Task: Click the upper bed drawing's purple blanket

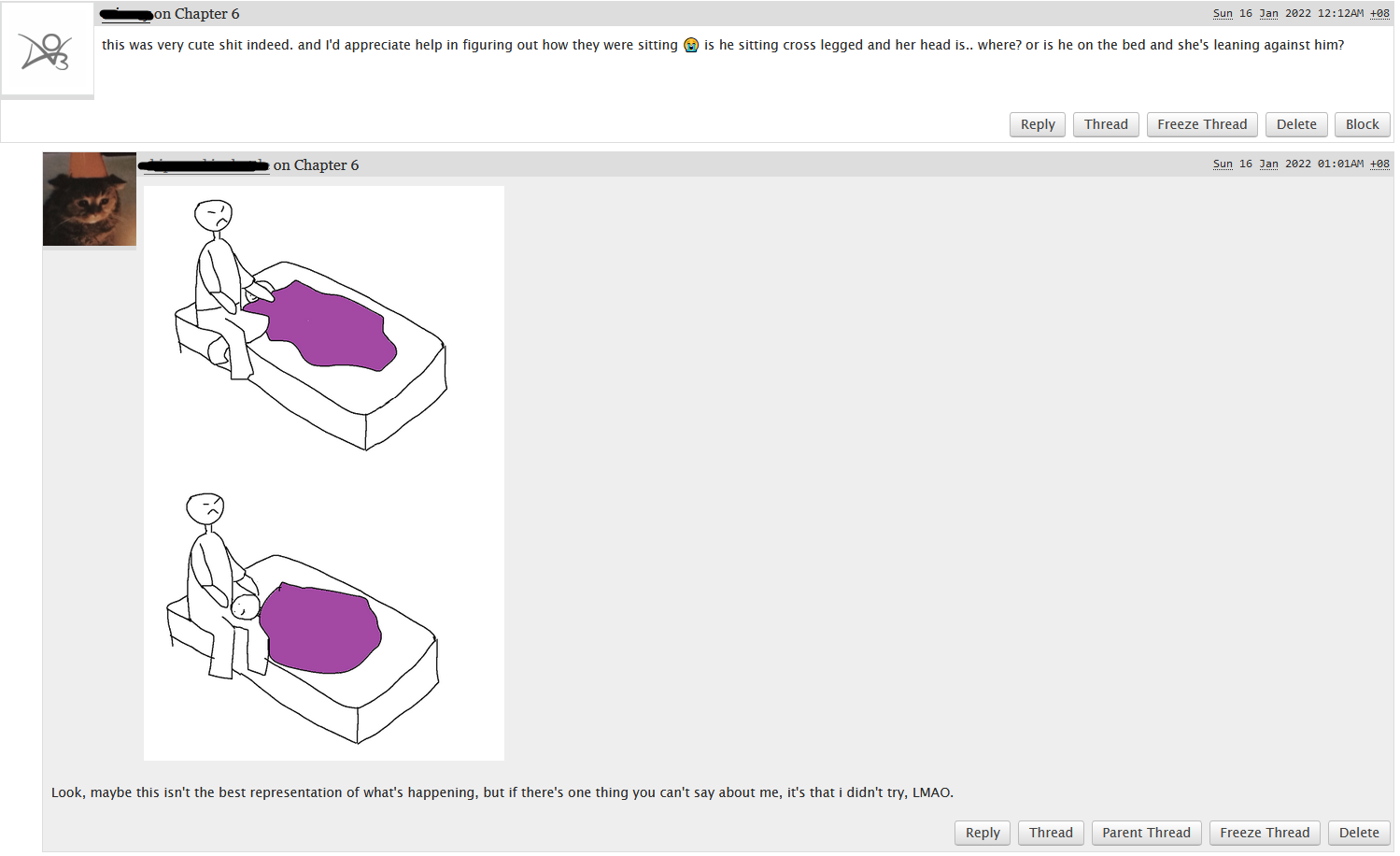Action: (327, 327)
